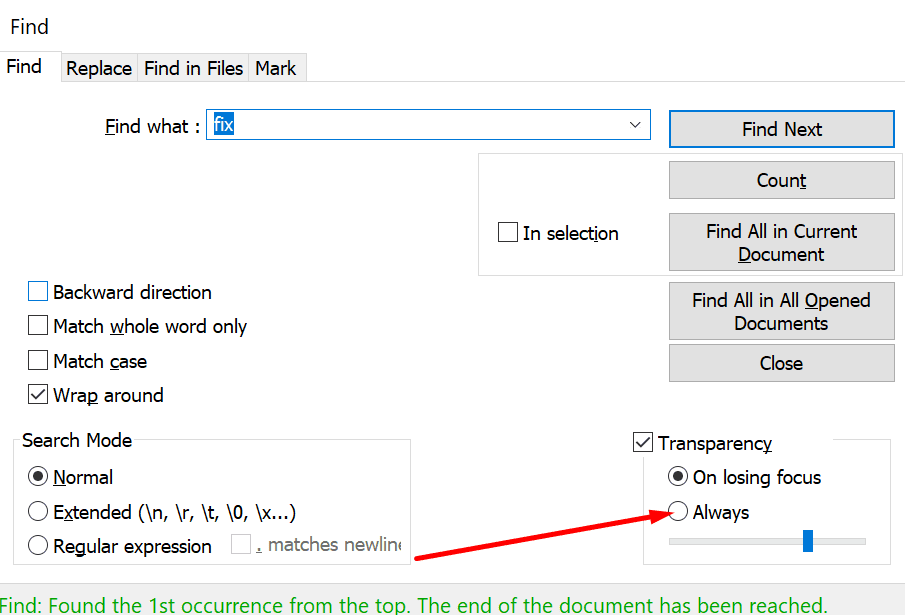Screen dimensions: 905x615
Task: Check Match whole word only
Action: (37, 325)
